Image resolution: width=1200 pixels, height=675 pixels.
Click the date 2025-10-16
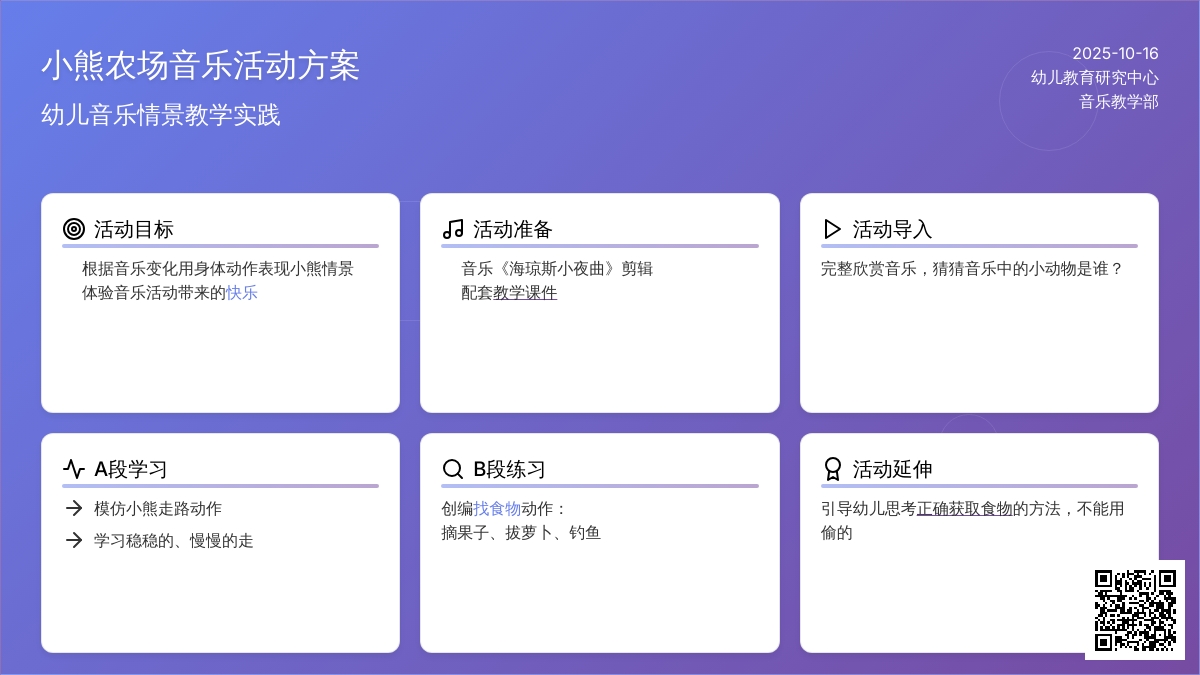(1115, 53)
